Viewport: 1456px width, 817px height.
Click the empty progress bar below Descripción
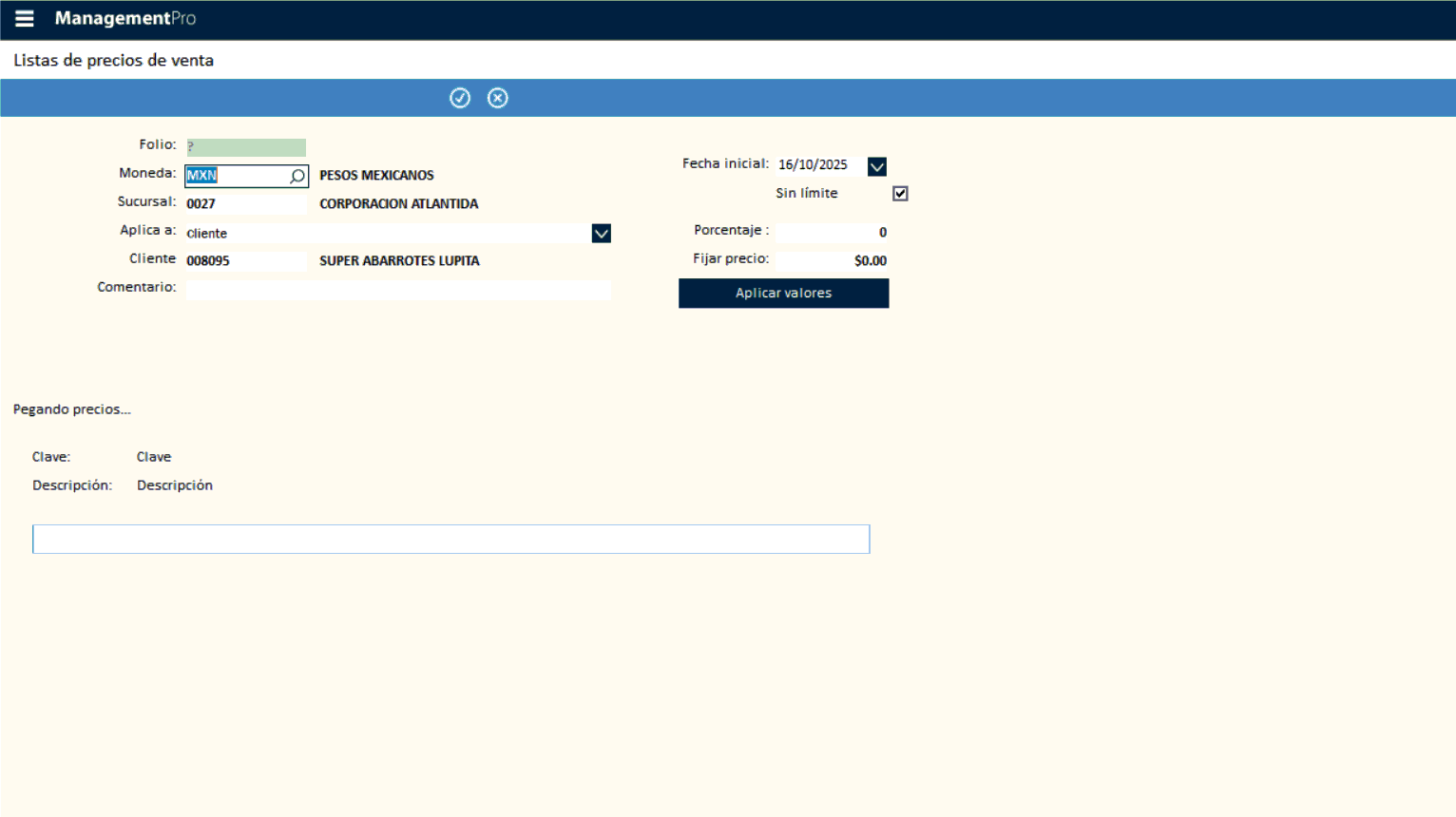coord(451,539)
